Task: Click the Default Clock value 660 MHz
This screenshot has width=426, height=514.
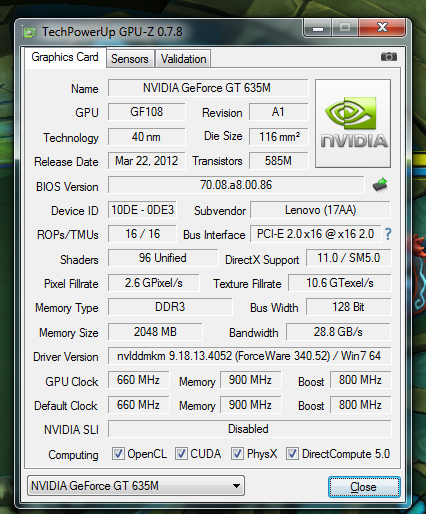Action: click(138, 405)
